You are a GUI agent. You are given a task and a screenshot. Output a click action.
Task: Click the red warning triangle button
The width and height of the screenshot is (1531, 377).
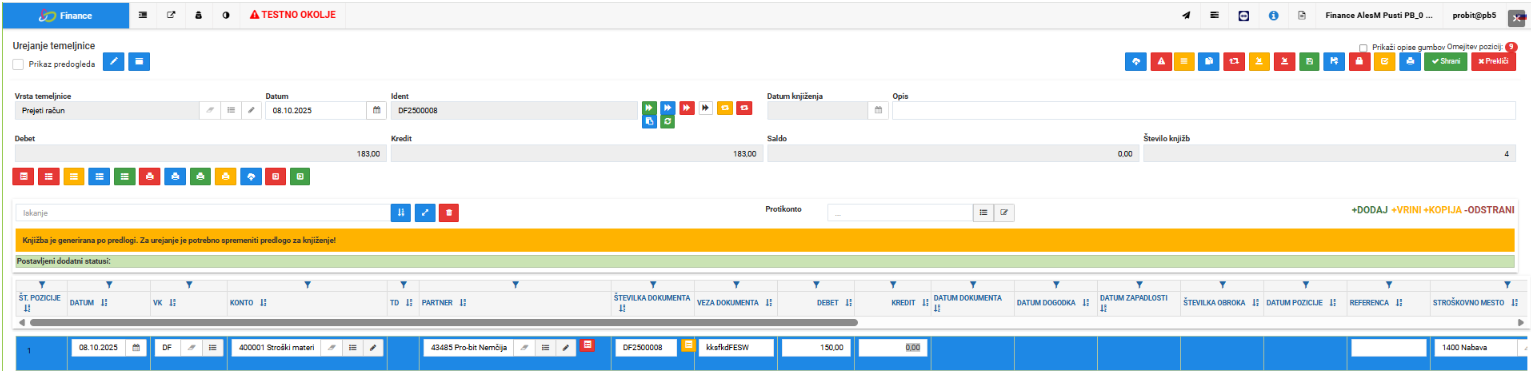(x=1162, y=61)
